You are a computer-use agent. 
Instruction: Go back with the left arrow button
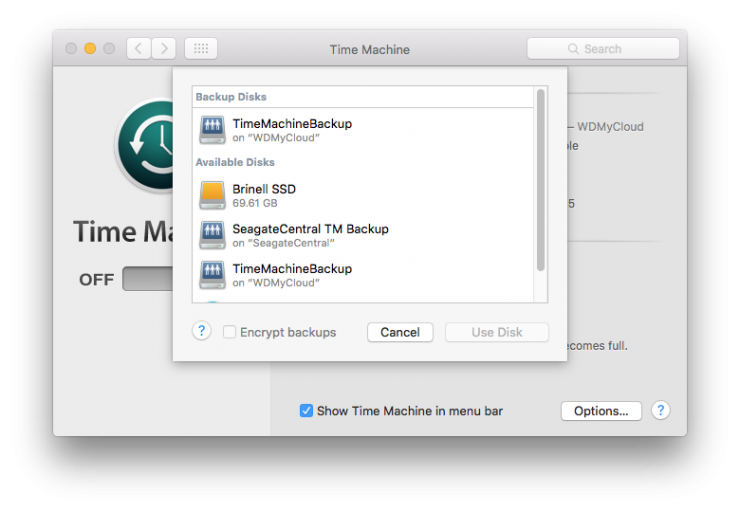pyautogui.click(x=139, y=49)
